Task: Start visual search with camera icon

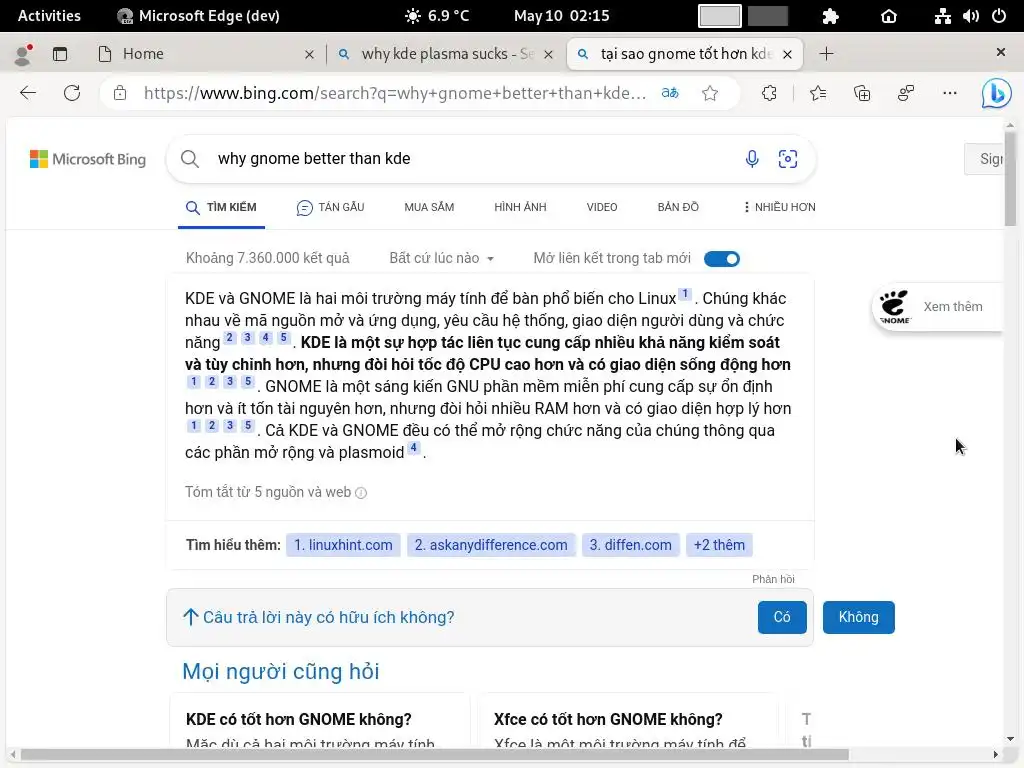Action: (788, 159)
